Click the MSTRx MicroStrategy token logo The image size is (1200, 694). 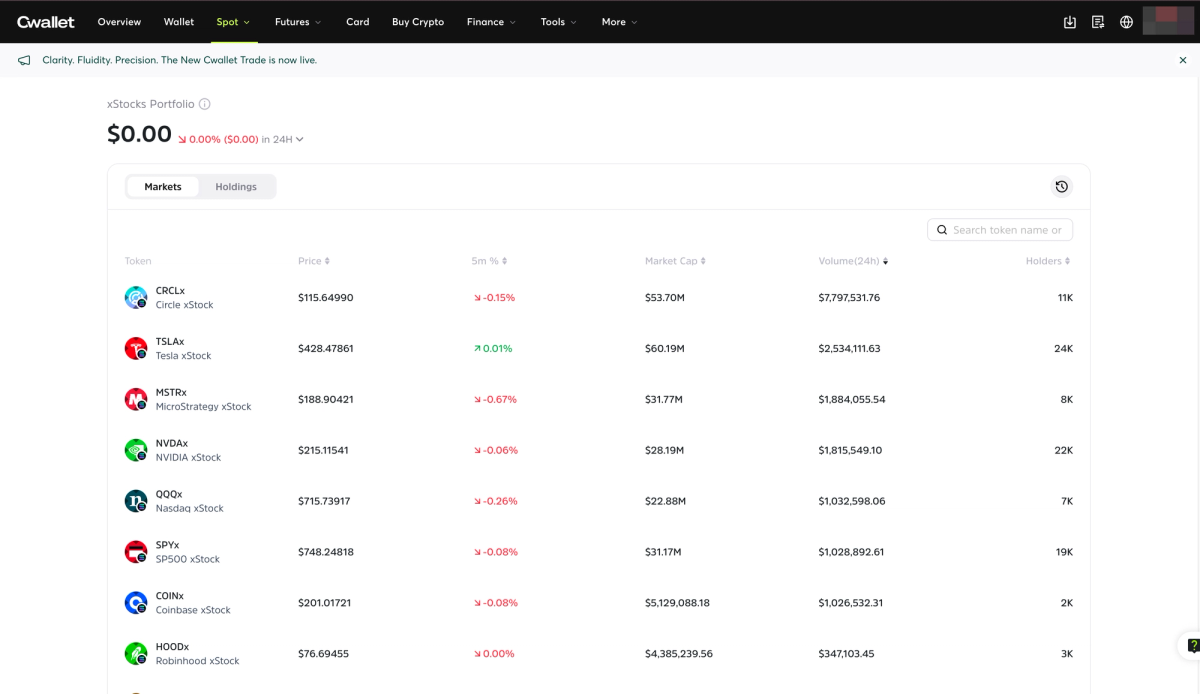[x=136, y=400]
